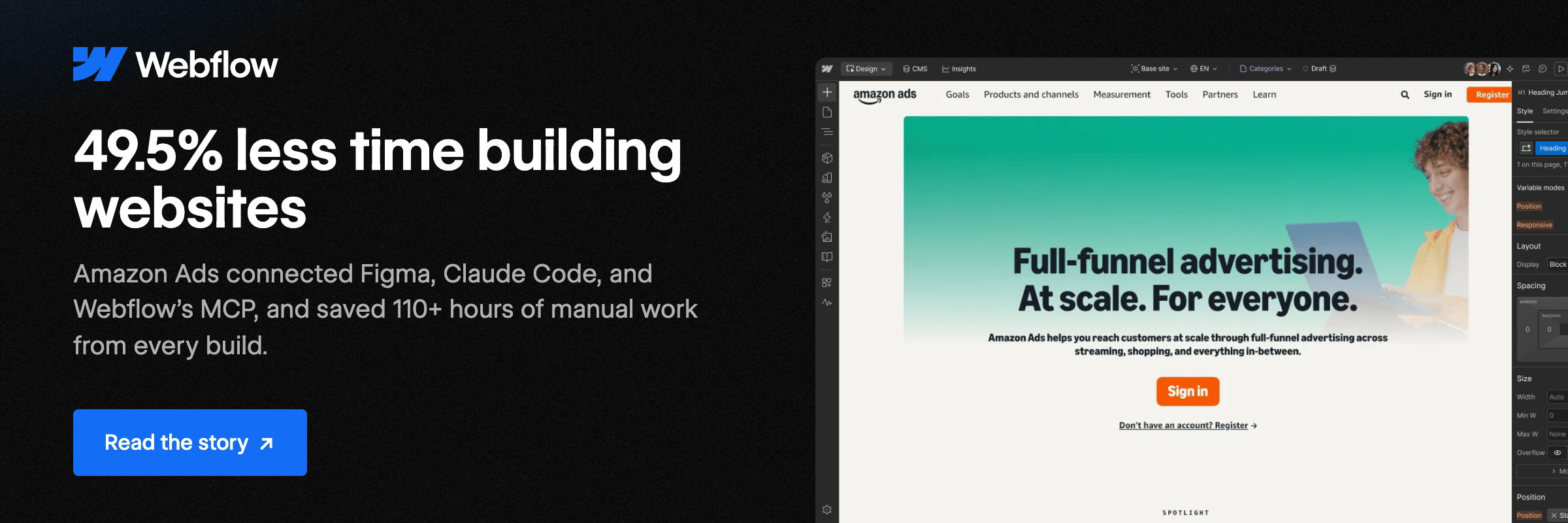The width and height of the screenshot is (1568, 523).
Task: Open the CMS book icon in sidebar
Action: pos(827,257)
